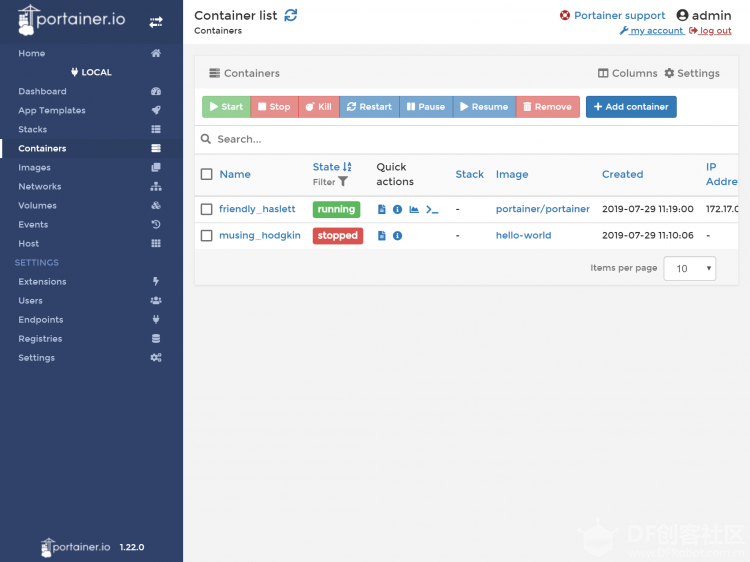Open inspect info icon for musing_hodgkin

click(397, 236)
